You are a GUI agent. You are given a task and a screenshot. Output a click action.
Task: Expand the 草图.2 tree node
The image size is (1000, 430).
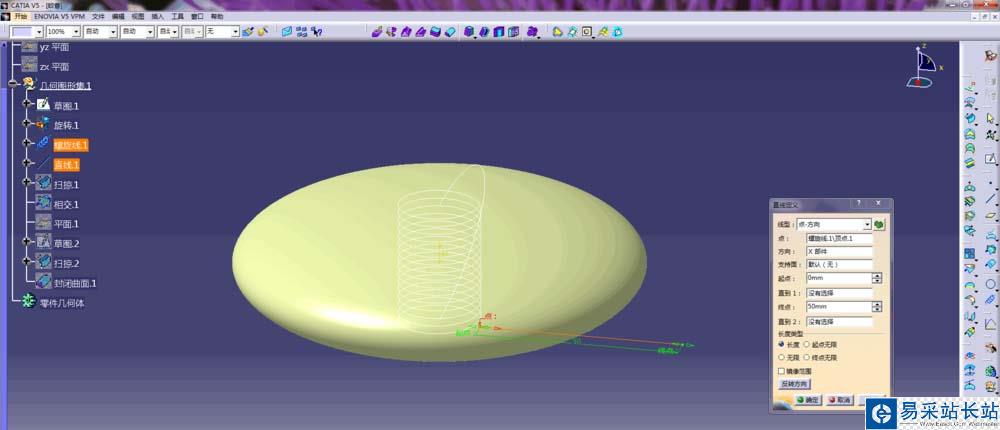(x=27, y=241)
